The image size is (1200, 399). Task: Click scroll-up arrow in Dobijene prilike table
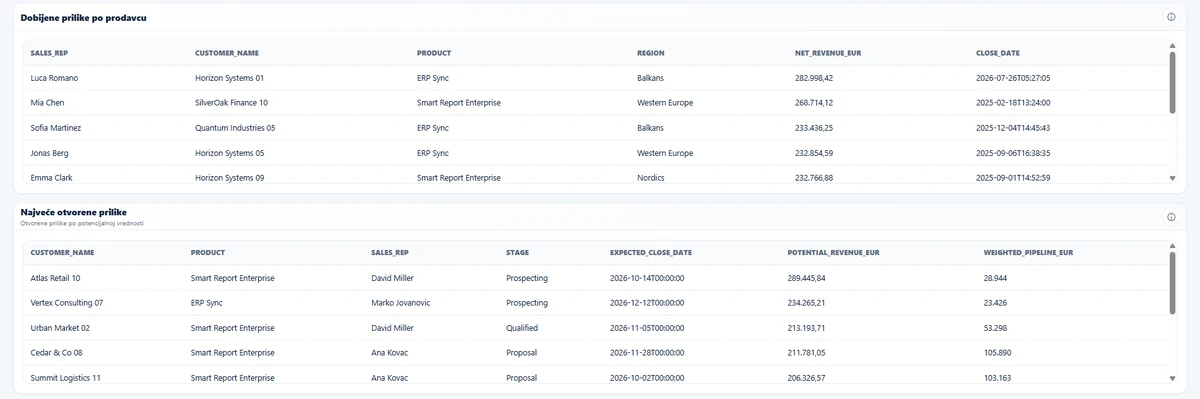click(1172, 45)
